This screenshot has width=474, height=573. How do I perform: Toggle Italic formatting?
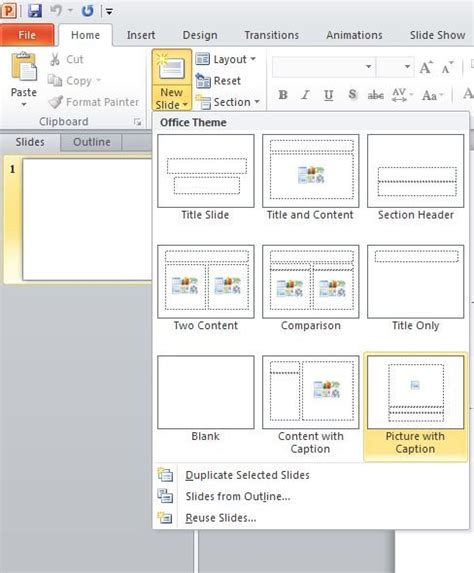(x=306, y=95)
